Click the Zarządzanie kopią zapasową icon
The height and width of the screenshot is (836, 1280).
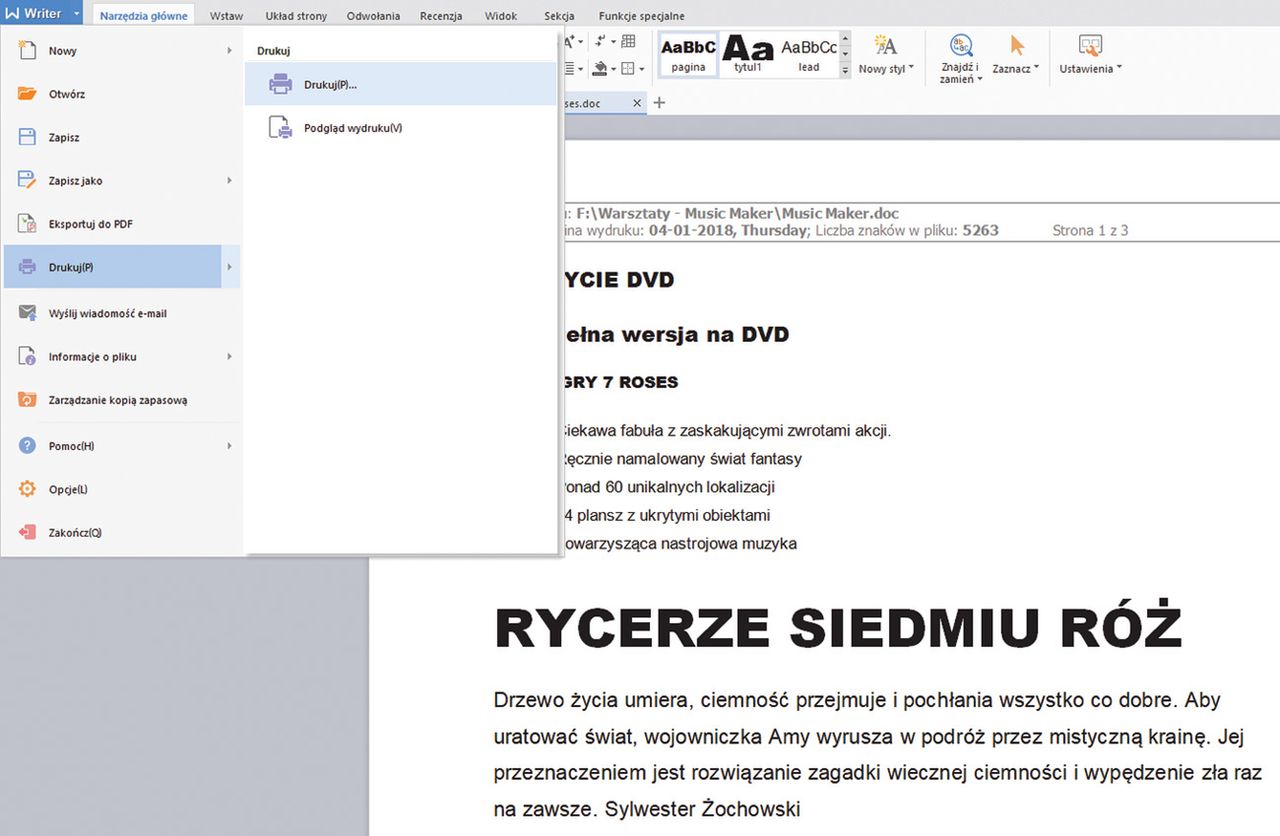click(x=28, y=400)
